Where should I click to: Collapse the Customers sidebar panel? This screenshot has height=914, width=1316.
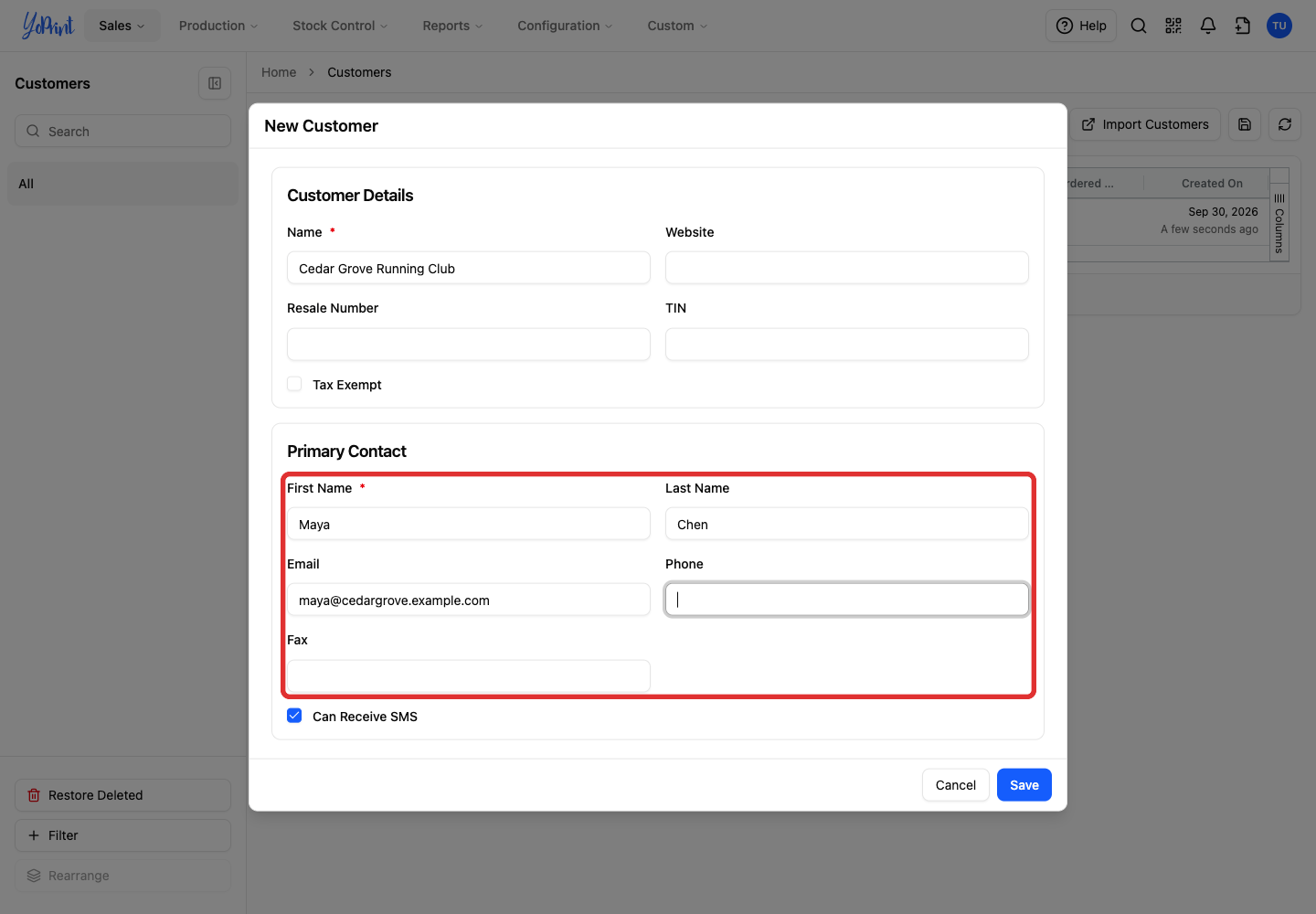tap(215, 83)
